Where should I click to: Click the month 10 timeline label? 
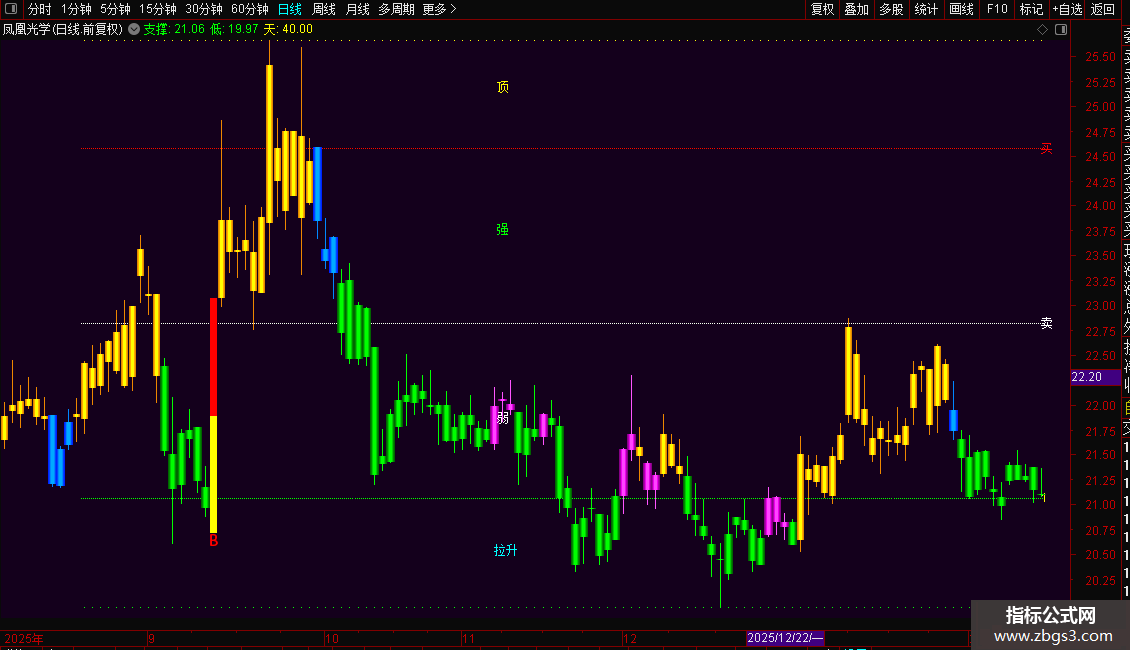tap(332, 638)
